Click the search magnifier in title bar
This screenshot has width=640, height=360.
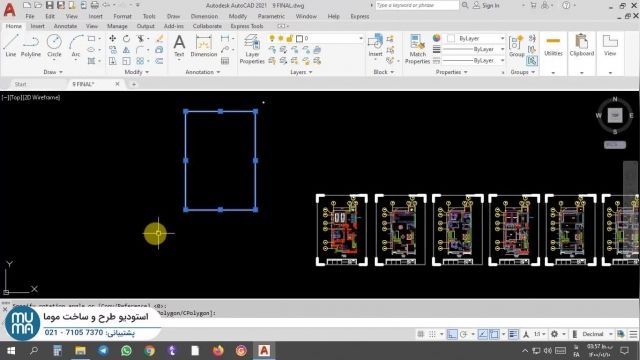[x=465, y=5]
